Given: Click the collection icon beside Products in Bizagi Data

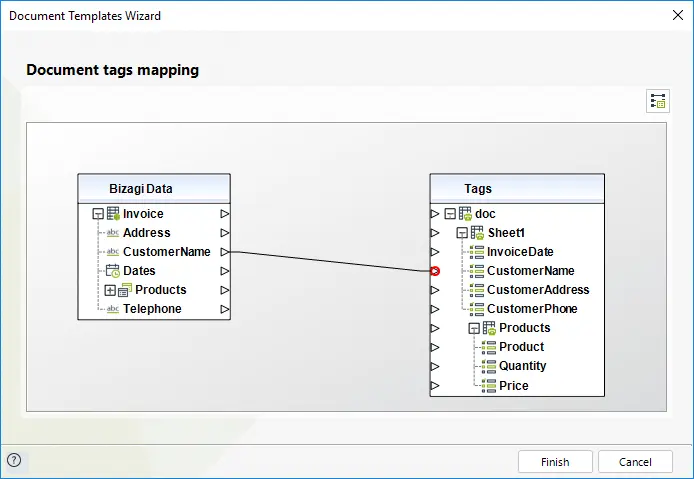Looking at the screenshot, I should click(125, 290).
